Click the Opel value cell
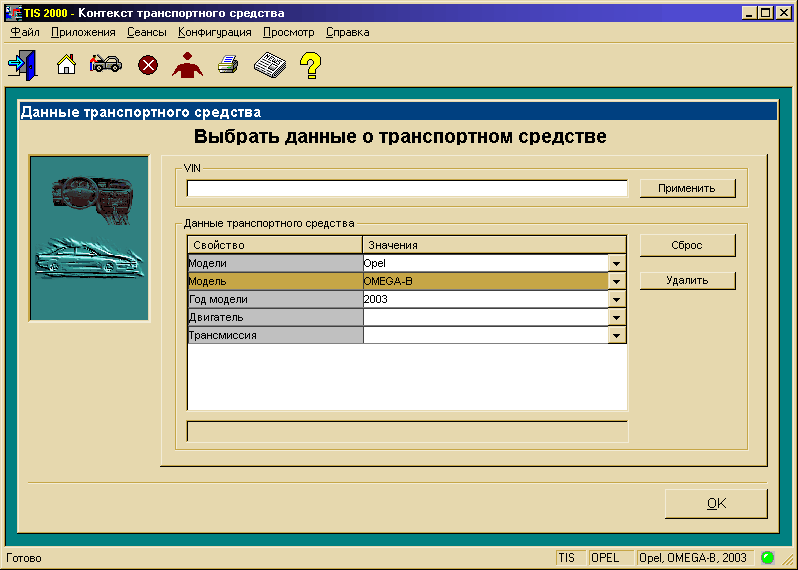 click(x=485, y=263)
